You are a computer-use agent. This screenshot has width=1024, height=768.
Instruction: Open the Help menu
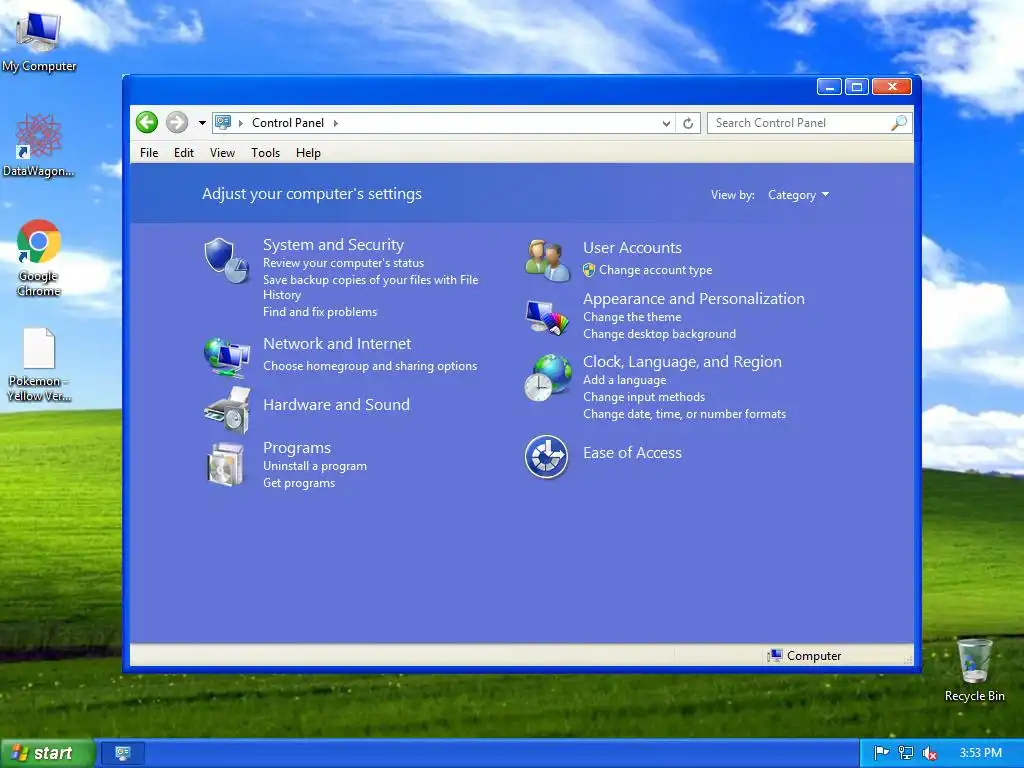pos(308,153)
